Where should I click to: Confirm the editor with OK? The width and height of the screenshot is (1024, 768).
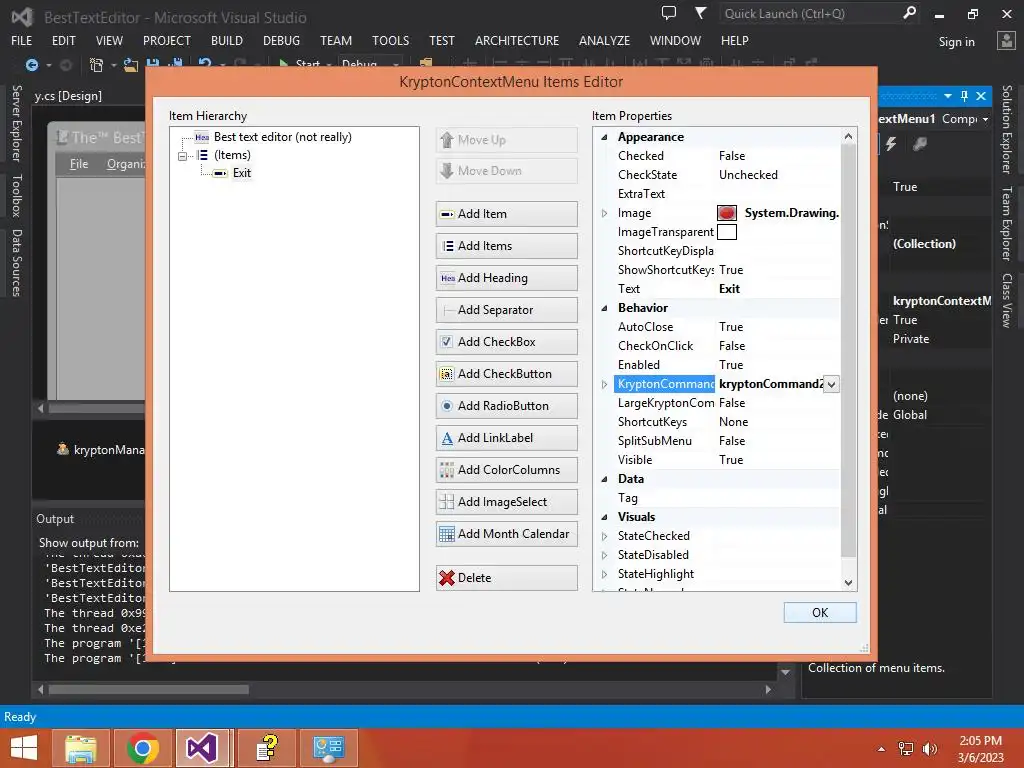point(820,613)
